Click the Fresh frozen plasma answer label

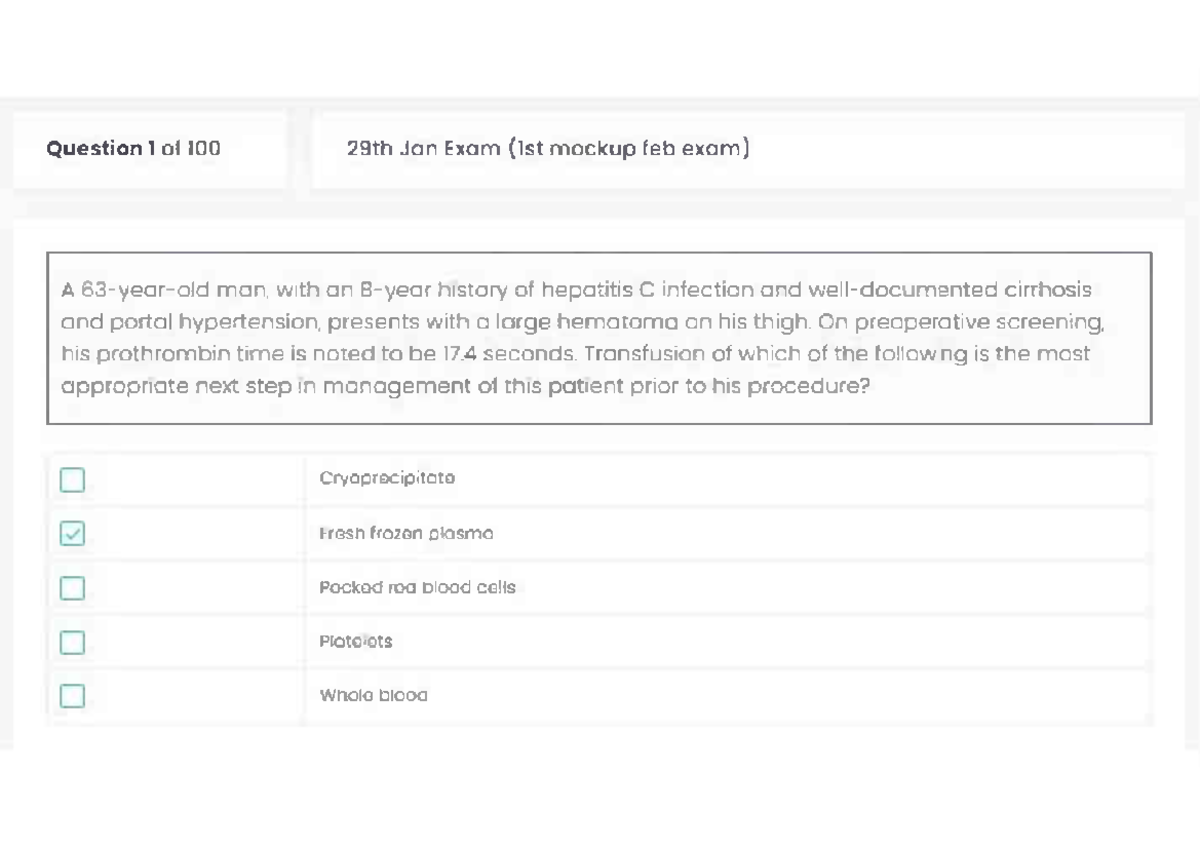406,534
